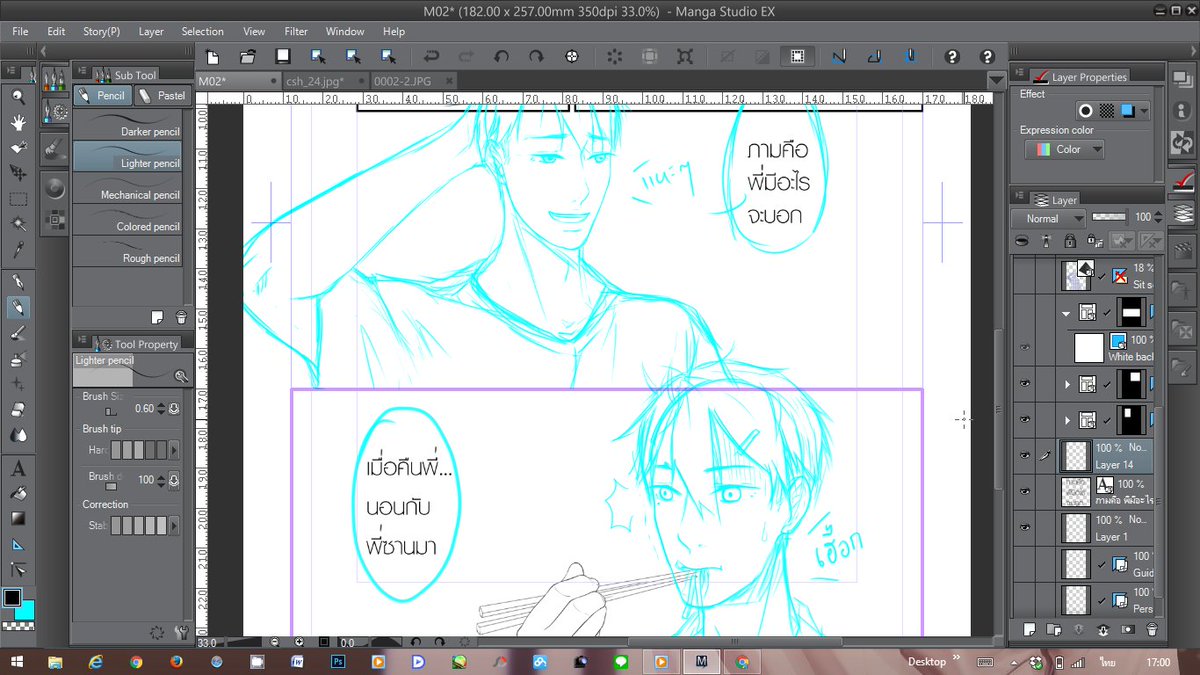Open the Selection menu
Image resolution: width=1200 pixels, height=675 pixels.
tap(202, 31)
